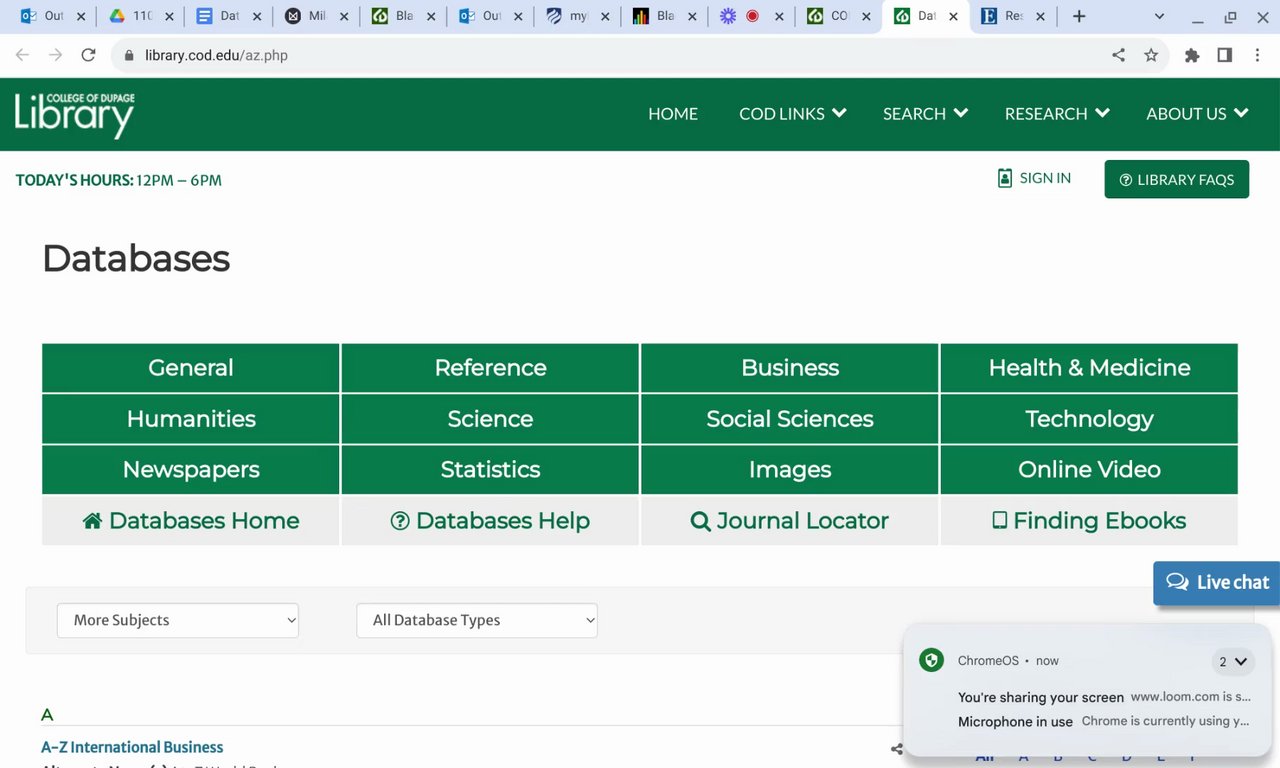Click the LIBRARY FAQS button
The height and width of the screenshot is (768, 1280).
click(x=1176, y=180)
